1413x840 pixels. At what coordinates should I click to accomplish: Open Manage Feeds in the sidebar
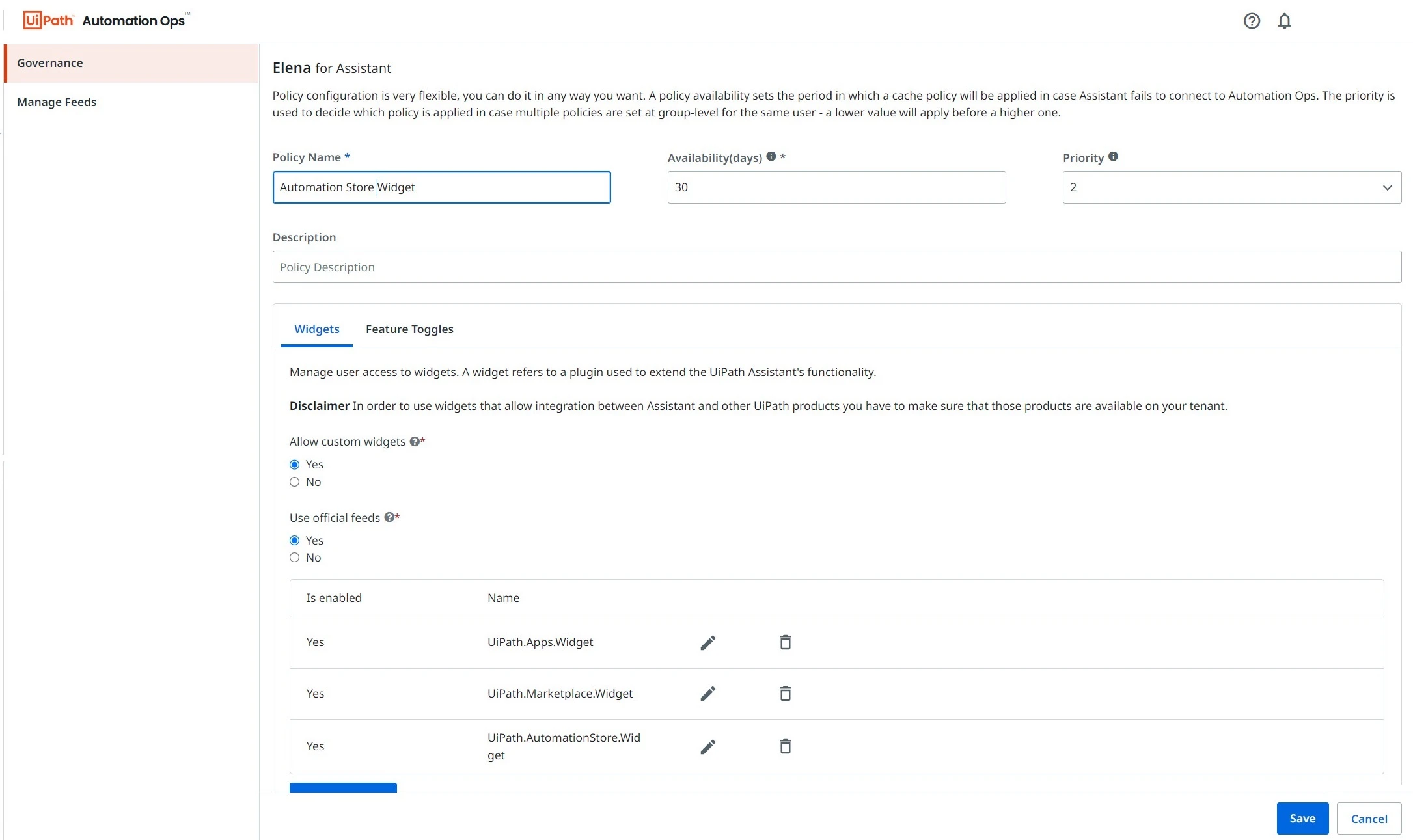pos(131,102)
